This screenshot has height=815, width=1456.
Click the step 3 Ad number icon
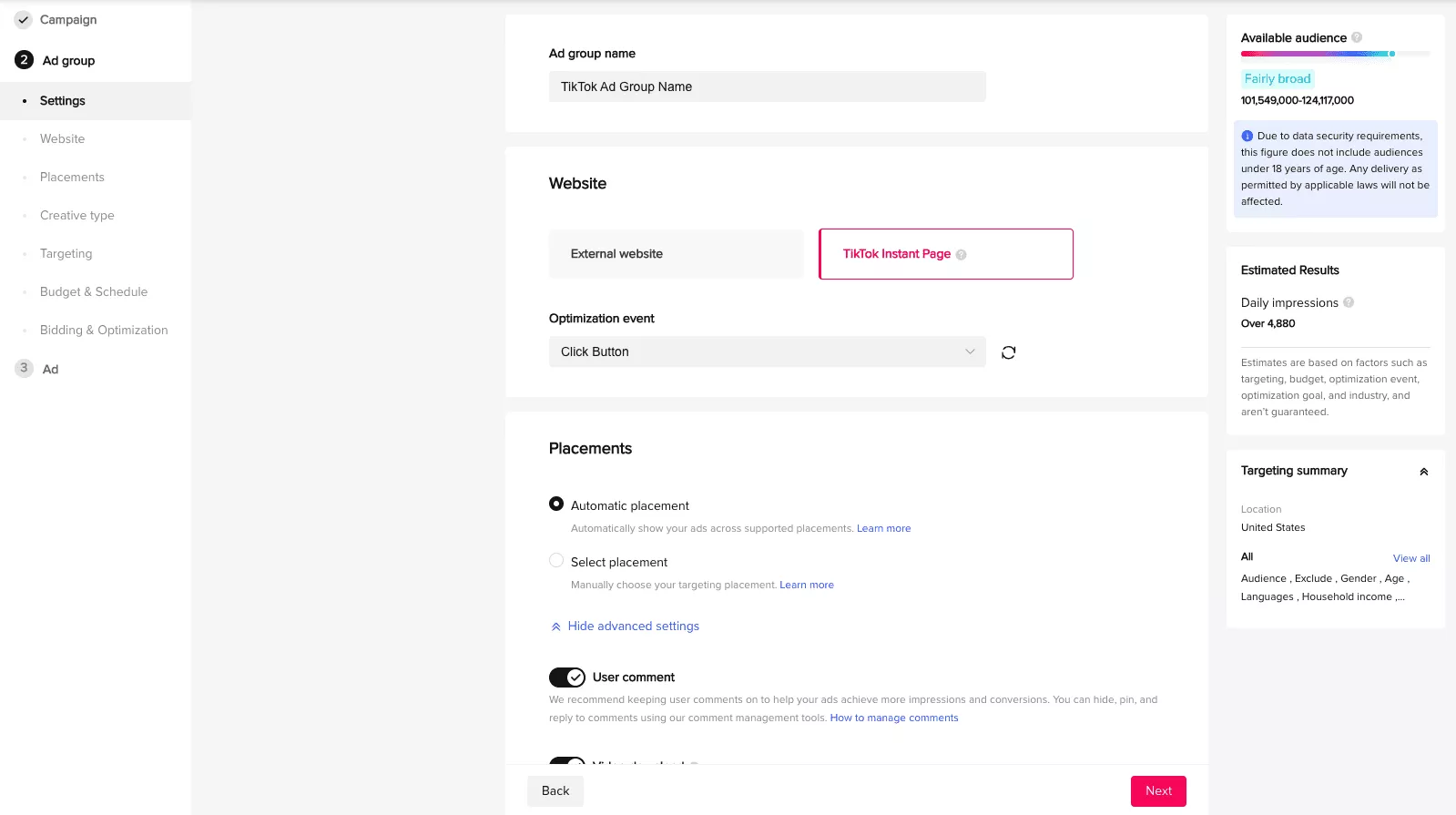(25, 368)
